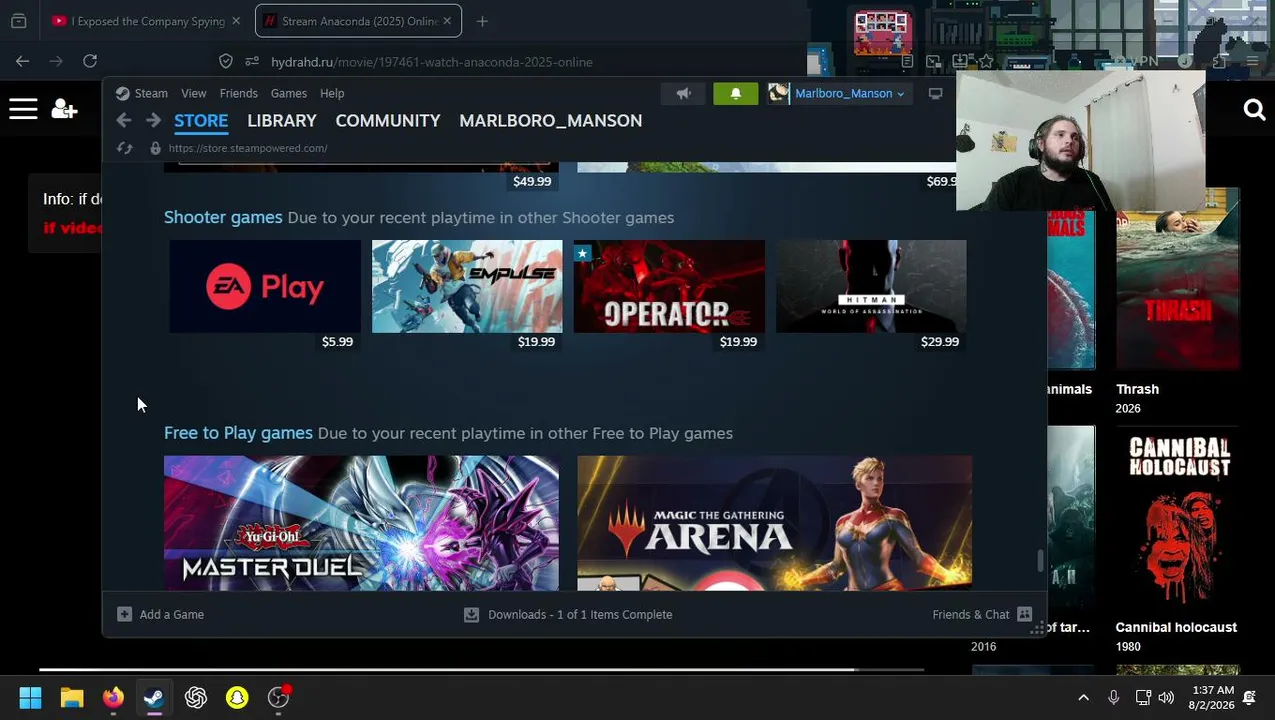
Task: Click the Marlboro_Manson profile avatar
Action: coord(778,93)
